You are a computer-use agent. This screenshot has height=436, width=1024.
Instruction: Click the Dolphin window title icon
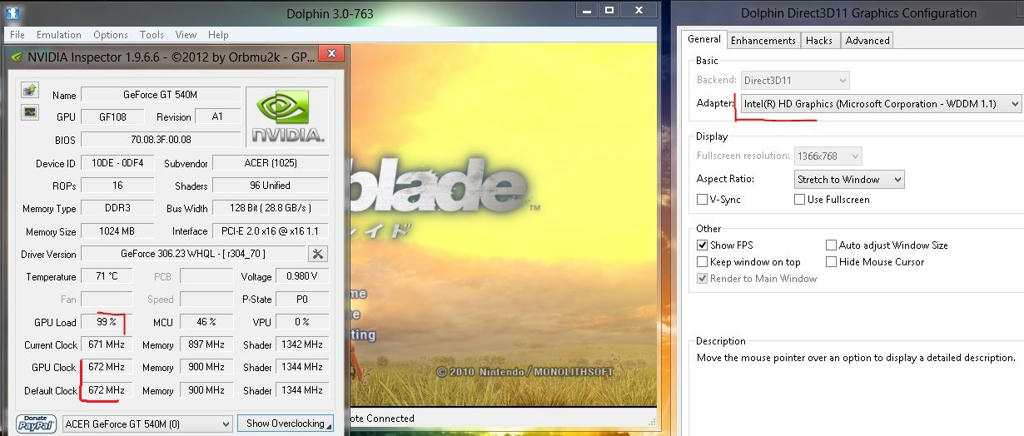click(12, 12)
